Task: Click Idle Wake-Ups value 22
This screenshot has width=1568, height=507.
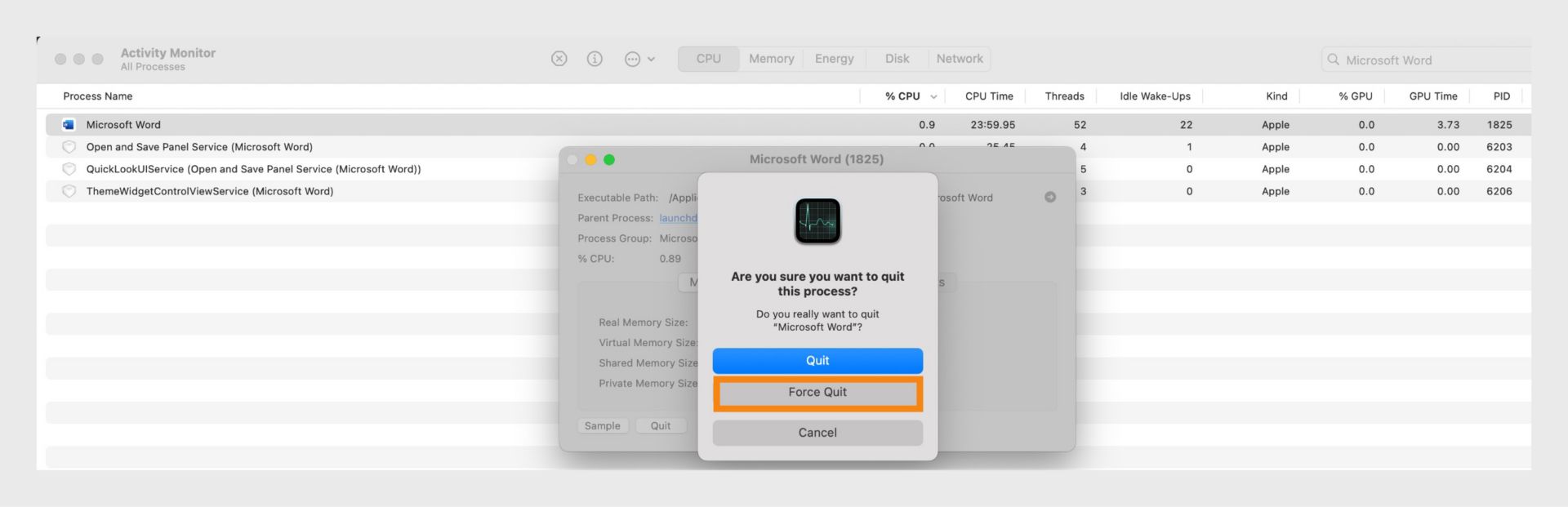Action: (1186, 125)
